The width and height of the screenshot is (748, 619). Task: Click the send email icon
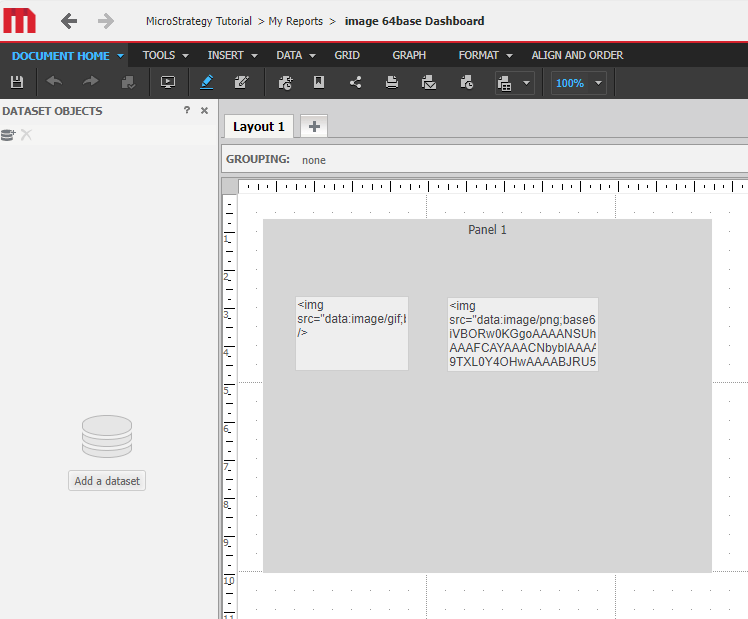coord(429,83)
